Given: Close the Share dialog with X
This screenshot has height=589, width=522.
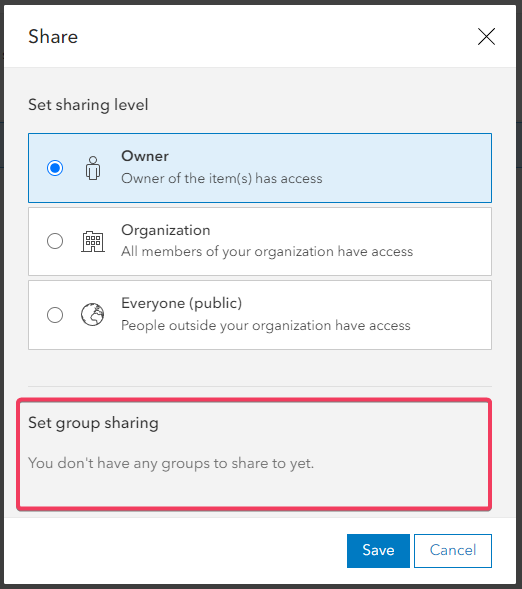Looking at the screenshot, I should (x=486, y=36).
